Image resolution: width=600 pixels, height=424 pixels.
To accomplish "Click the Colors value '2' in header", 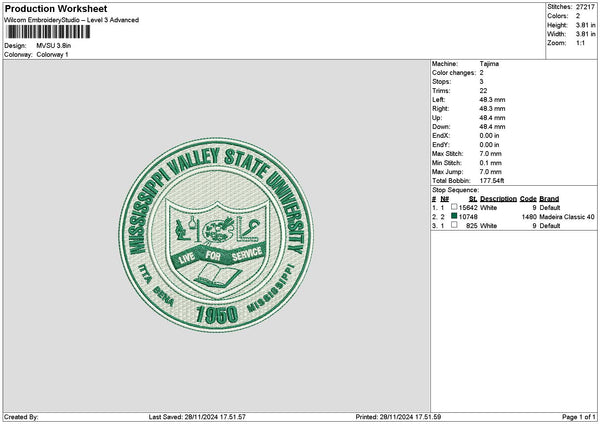I will click(578, 16).
